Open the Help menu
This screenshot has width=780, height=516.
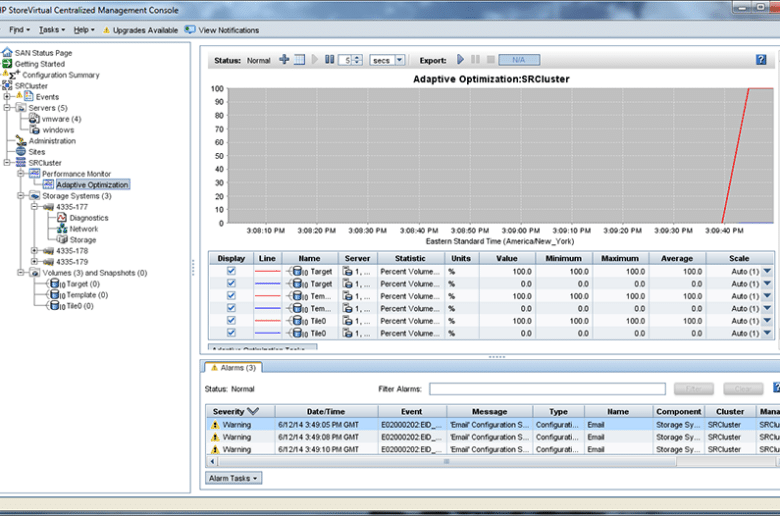[x=84, y=30]
